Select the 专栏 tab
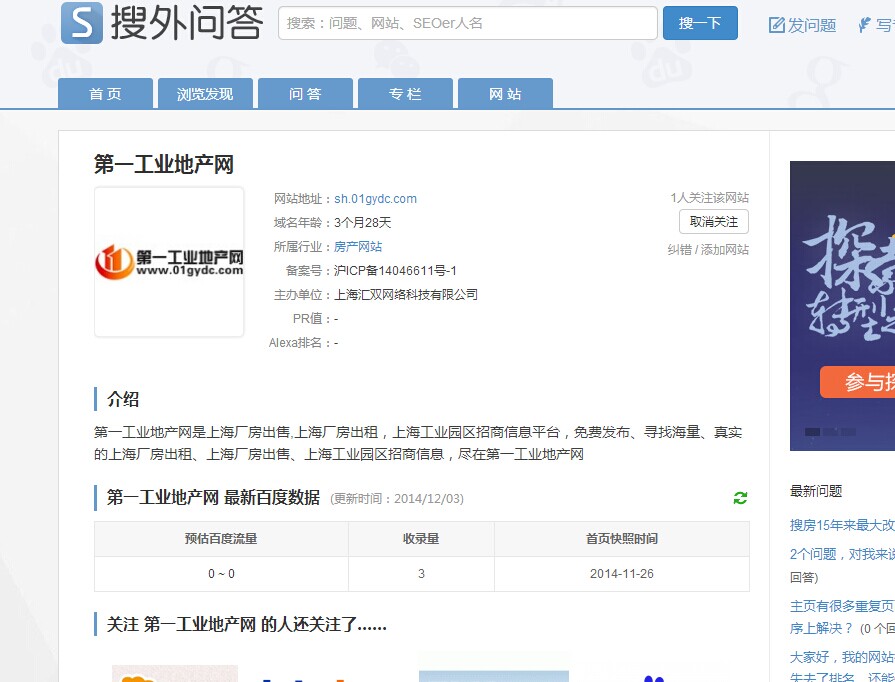The height and width of the screenshot is (682, 895). coord(405,94)
